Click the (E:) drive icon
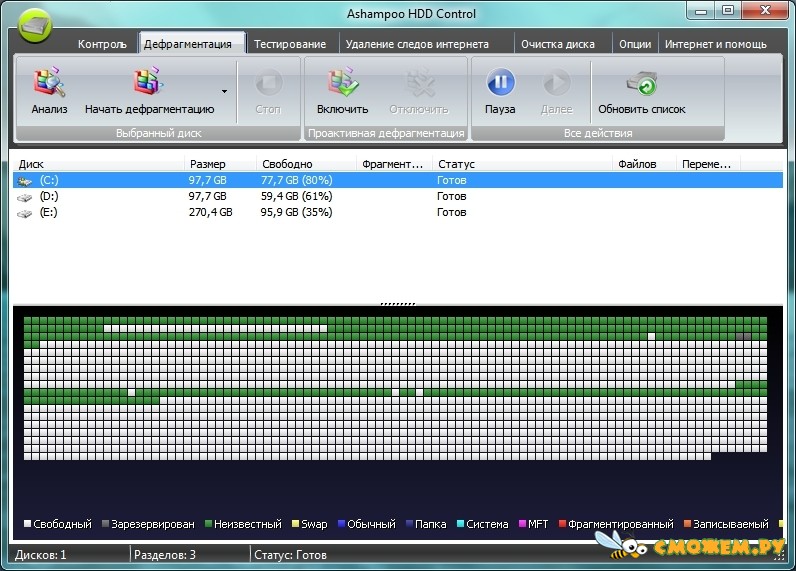 click(24, 214)
